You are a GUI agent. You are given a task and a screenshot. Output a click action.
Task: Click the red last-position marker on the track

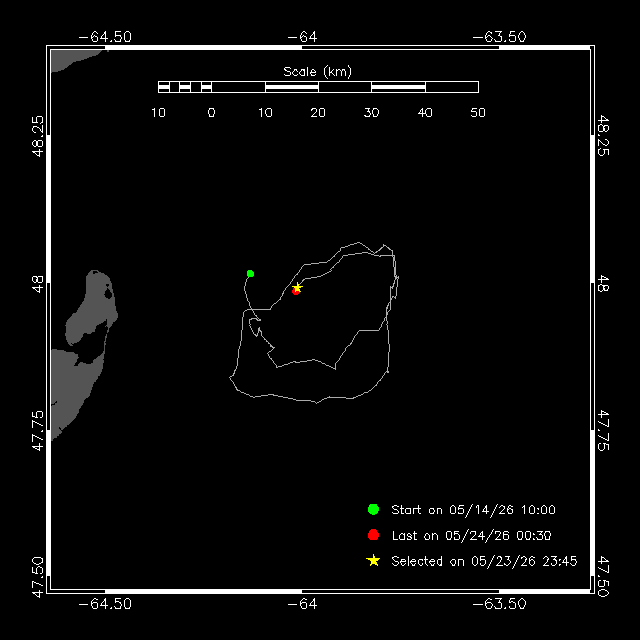click(x=296, y=291)
